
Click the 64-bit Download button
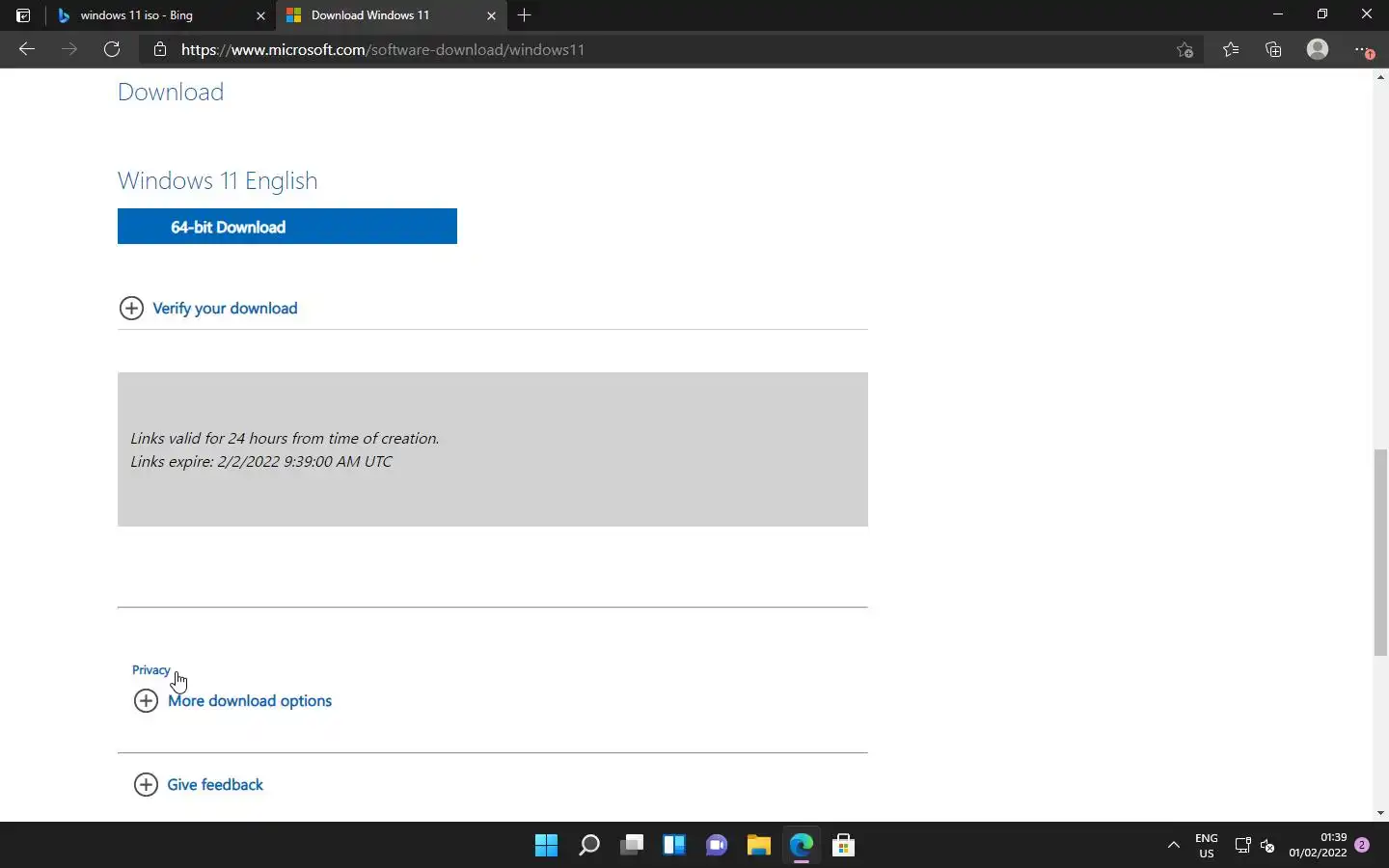[x=287, y=227]
